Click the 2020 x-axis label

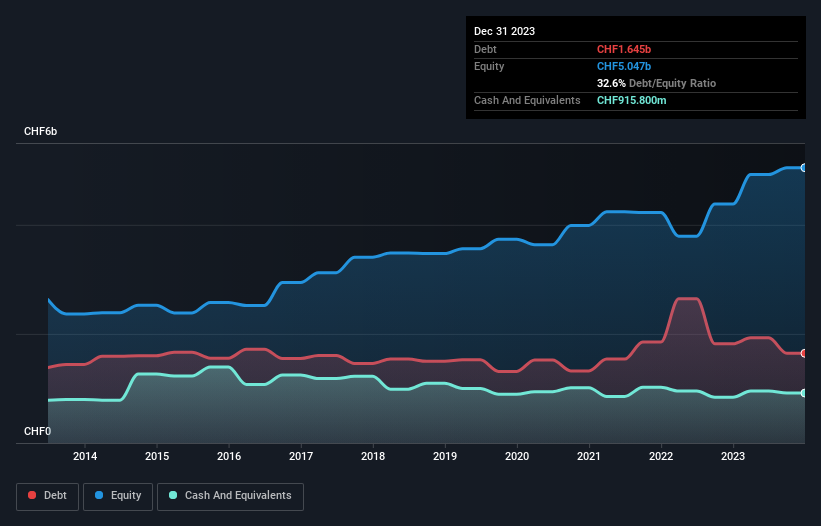pyautogui.click(x=517, y=456)
